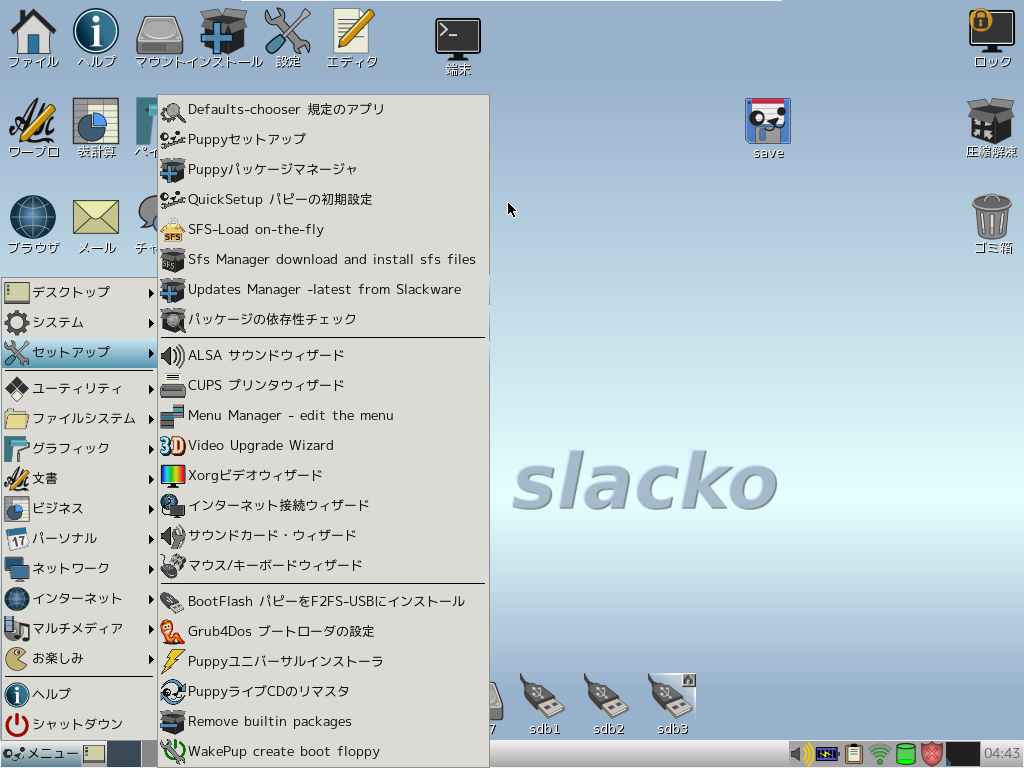Click the taskbar show-desktop icon
1024x768 pixels.
(94, 754)
